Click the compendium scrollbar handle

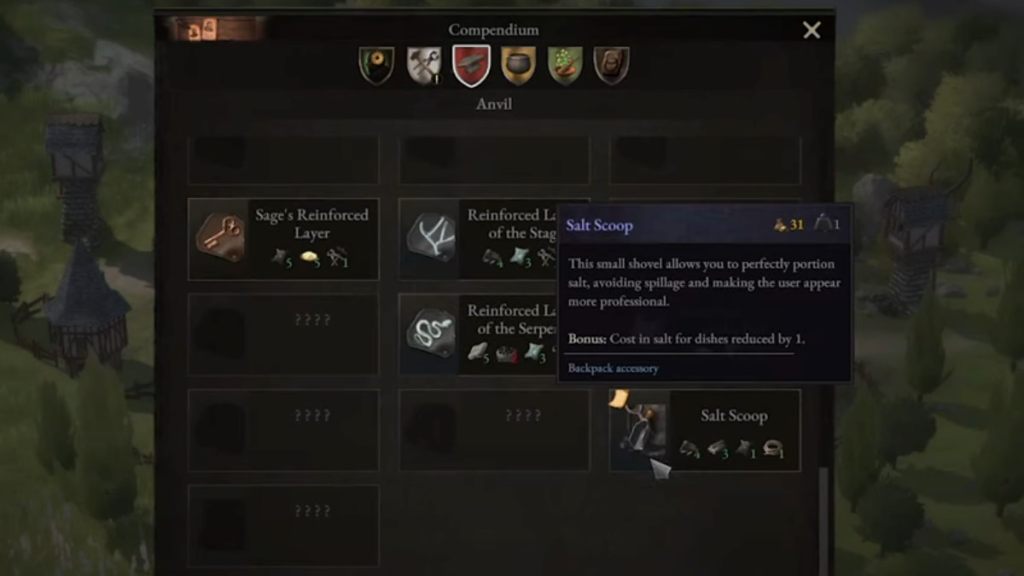[824, 521]
